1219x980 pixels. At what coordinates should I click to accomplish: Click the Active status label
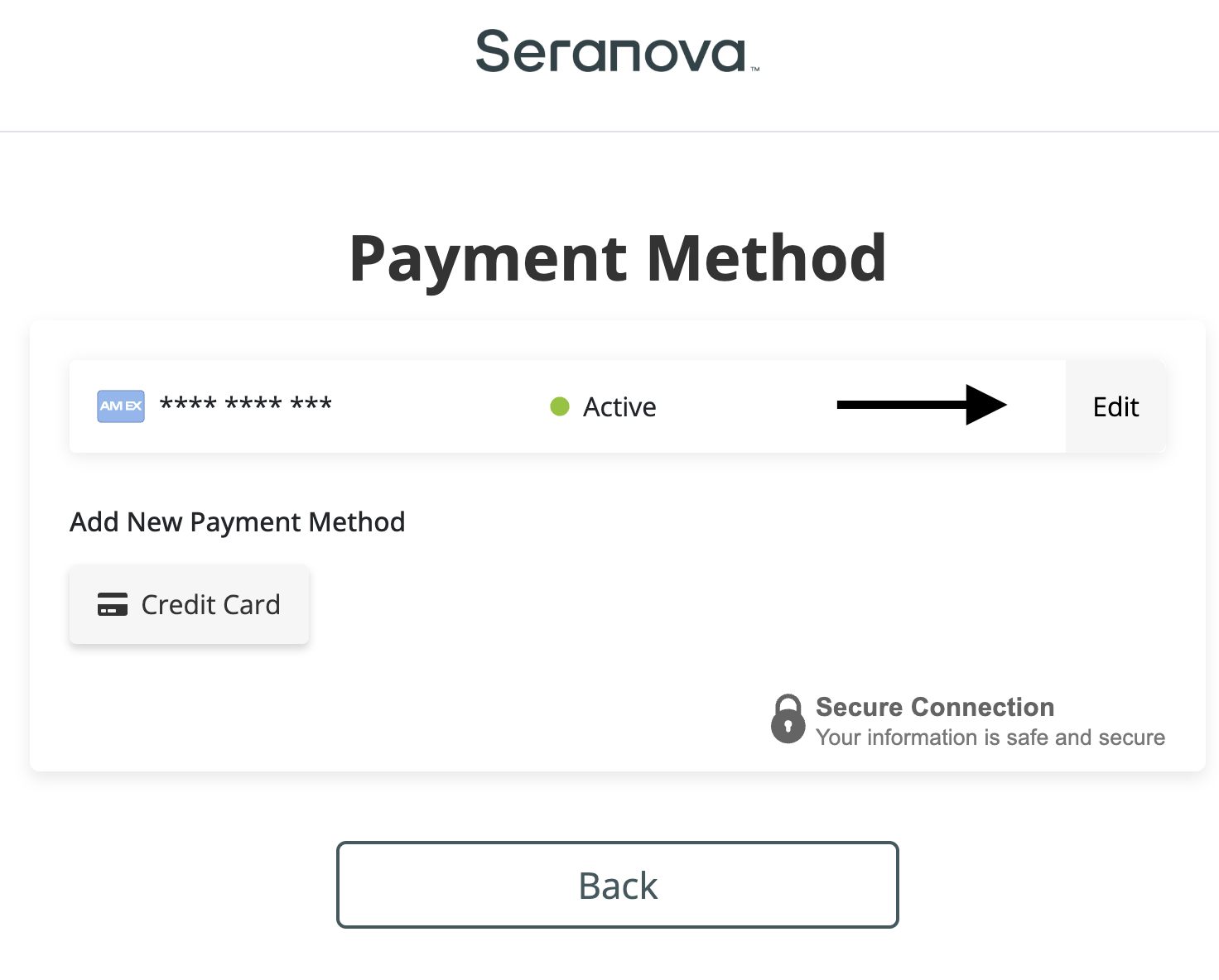[x=619, y=407]
